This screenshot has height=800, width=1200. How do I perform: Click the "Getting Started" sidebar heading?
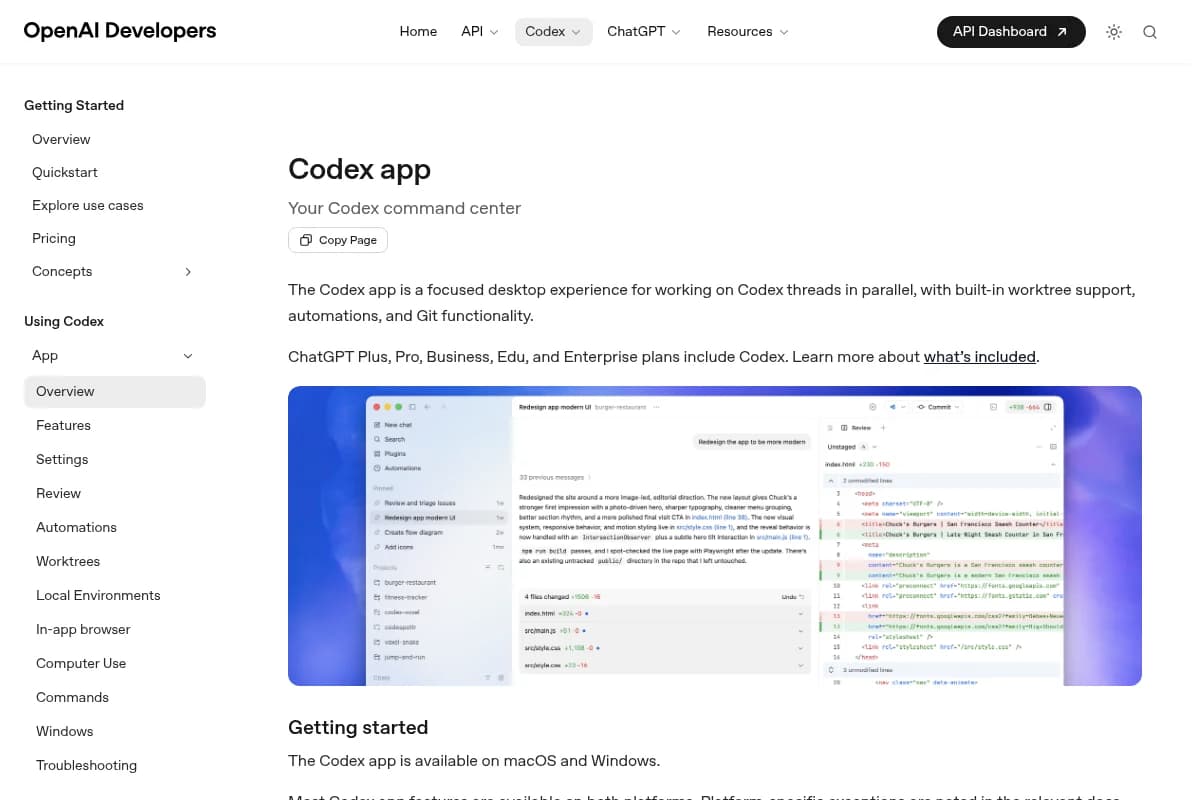pyautogui.click(x=74, y=105)
